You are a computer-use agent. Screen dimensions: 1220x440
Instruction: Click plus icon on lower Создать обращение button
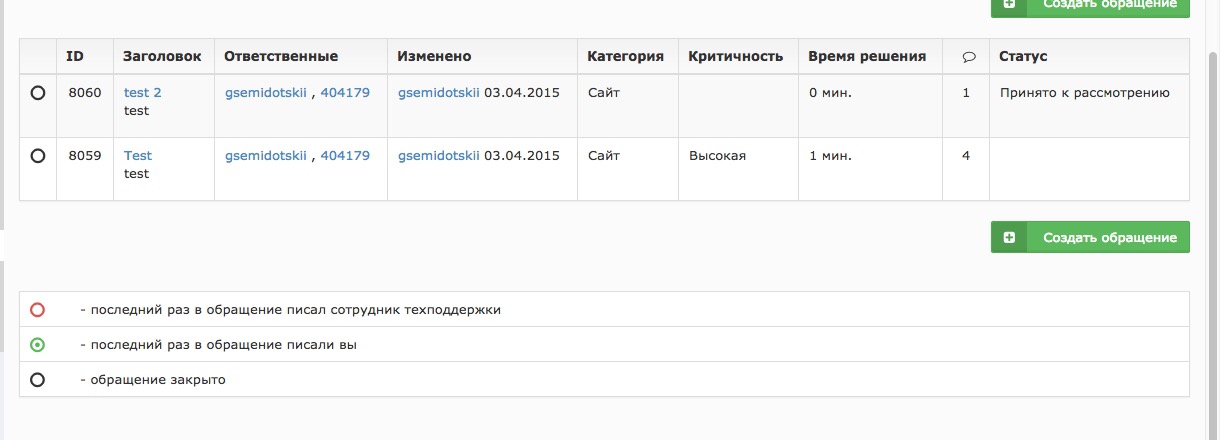1009,238
